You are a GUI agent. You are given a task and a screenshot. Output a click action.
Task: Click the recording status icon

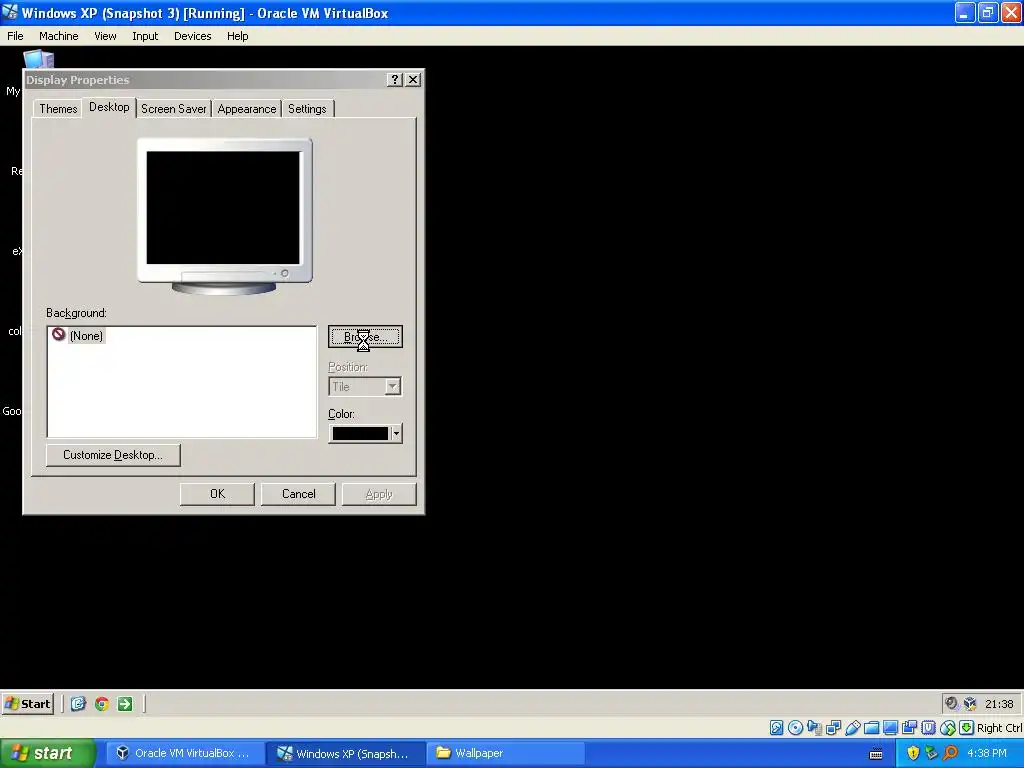[x=909, y=728]
